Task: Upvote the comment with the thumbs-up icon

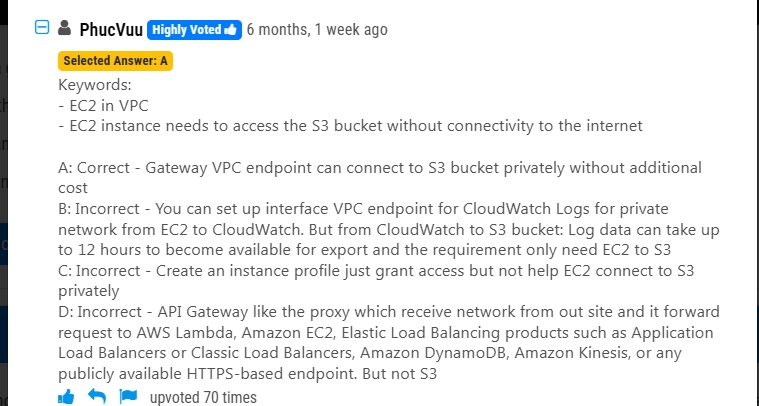Action: coord(66,397)
